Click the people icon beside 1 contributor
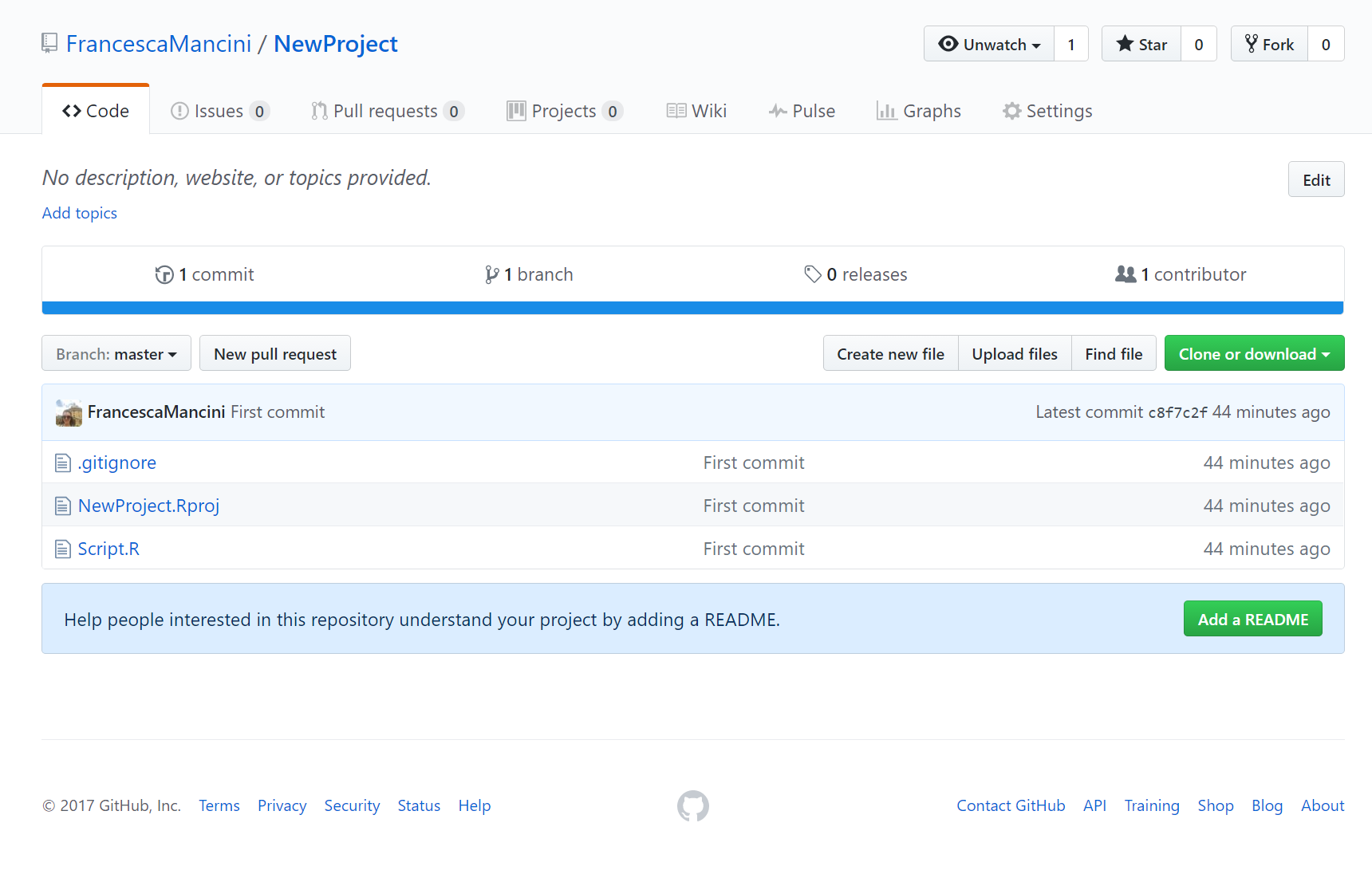Image resolution: width=1372 pixels, height=870 pixels. [x=1126, y=274]
